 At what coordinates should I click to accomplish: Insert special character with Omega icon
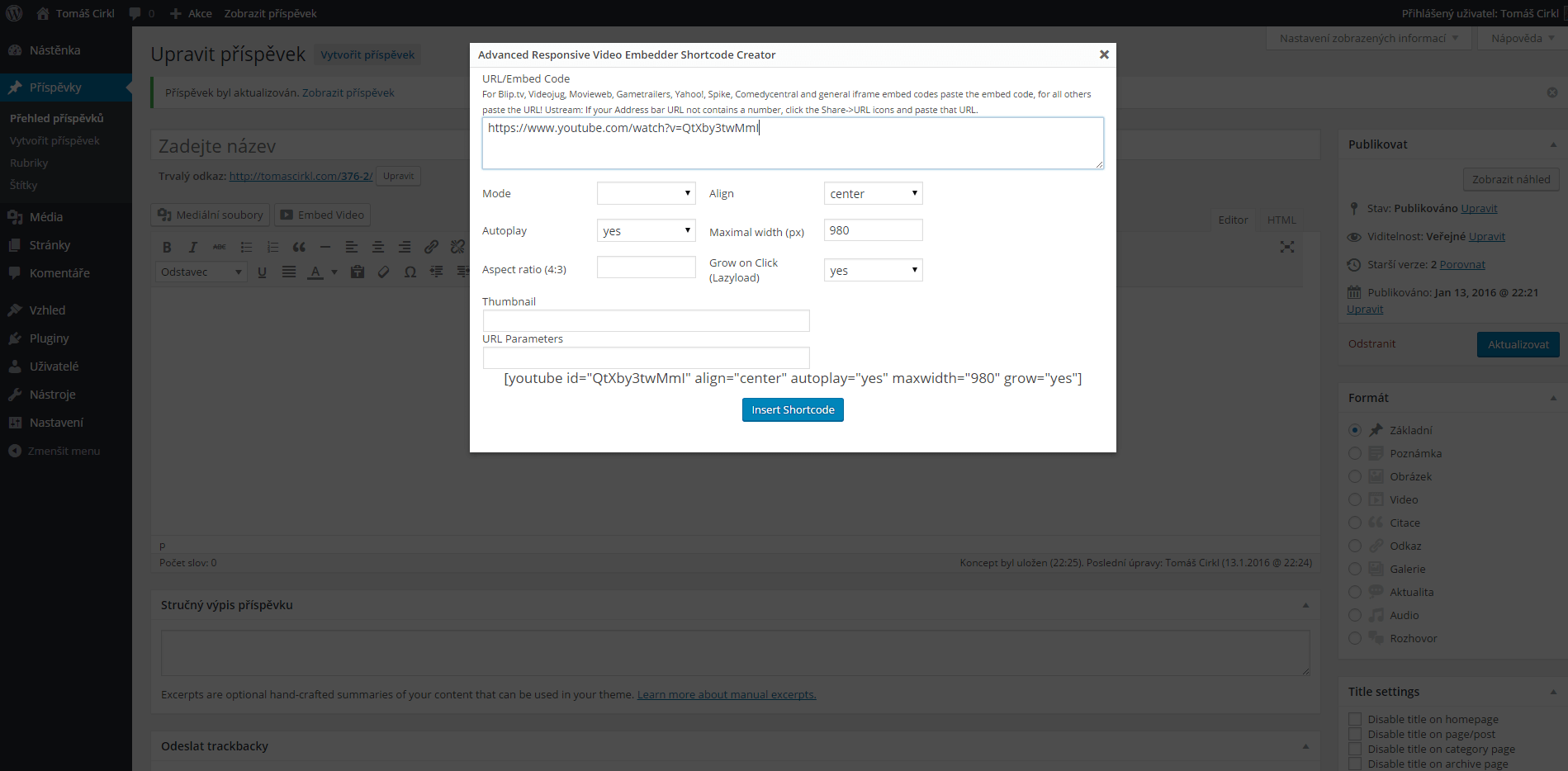[x=410, y=272]
